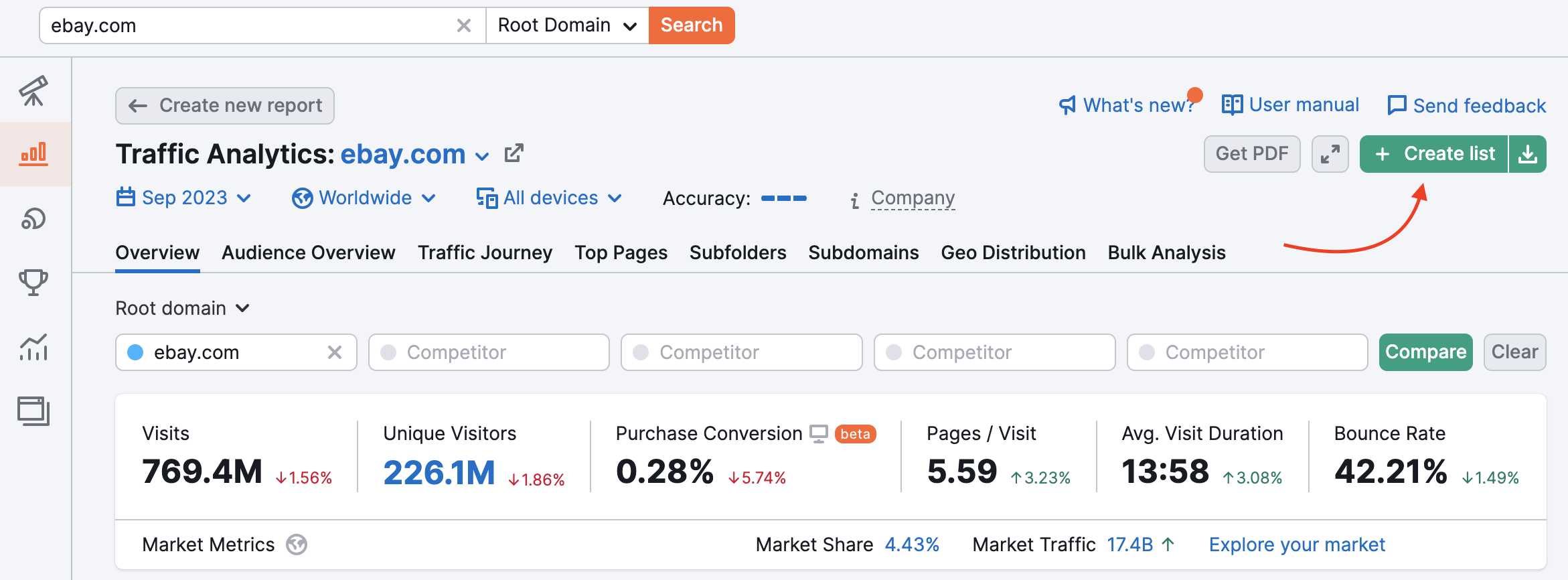Viewport: 1568px width, 580px height.
Task: Open the Sep 2023 date dropdown
Action: pyautogui.click(x=183, y=198)
